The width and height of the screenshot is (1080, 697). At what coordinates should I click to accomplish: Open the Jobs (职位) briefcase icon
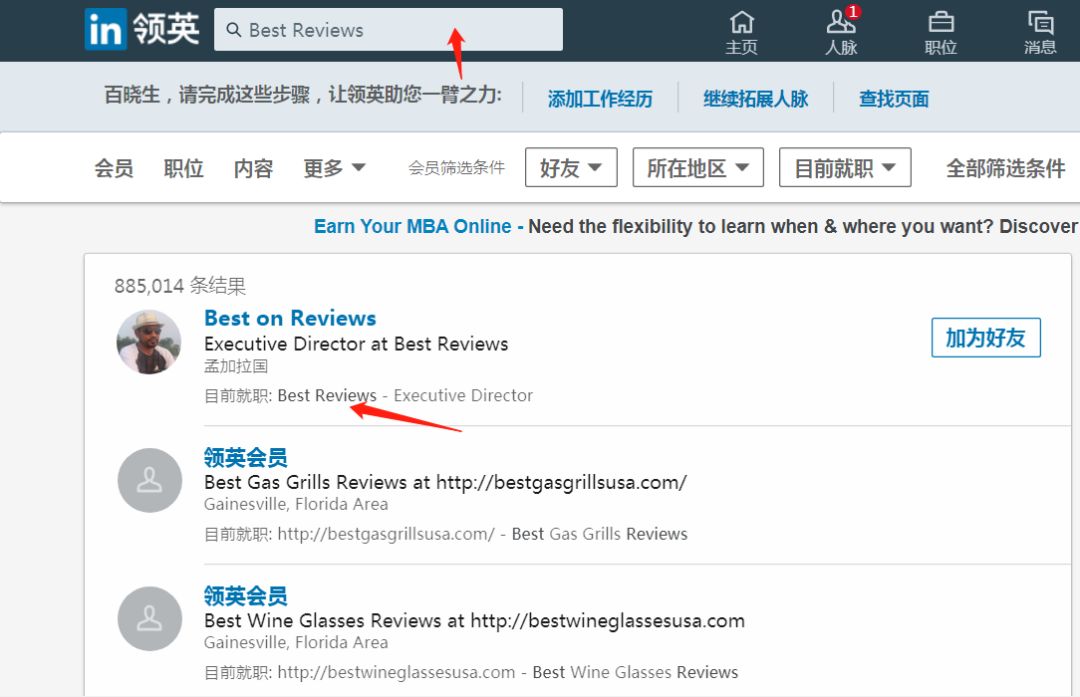[941, 23]
